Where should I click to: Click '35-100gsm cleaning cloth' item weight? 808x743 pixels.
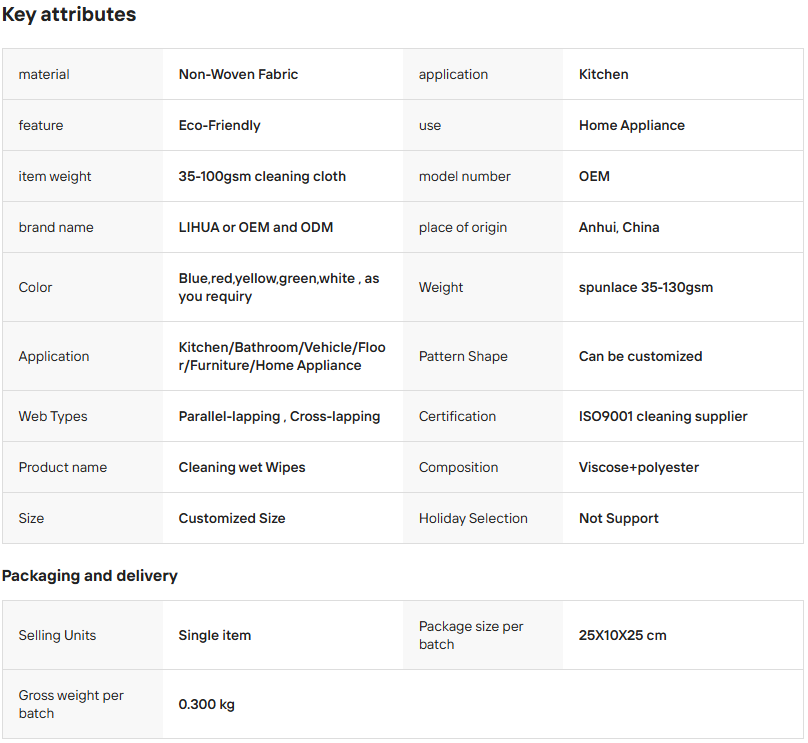coord(262,176)
